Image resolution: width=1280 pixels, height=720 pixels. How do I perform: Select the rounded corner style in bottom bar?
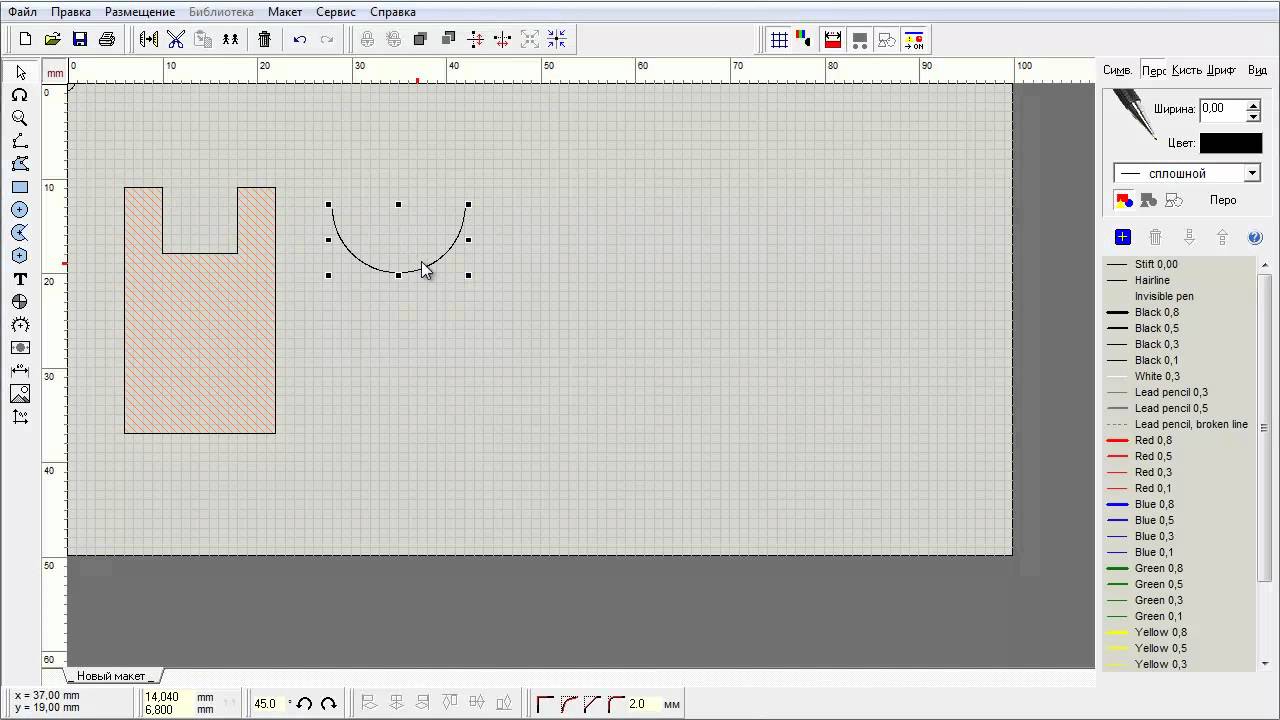617,704
